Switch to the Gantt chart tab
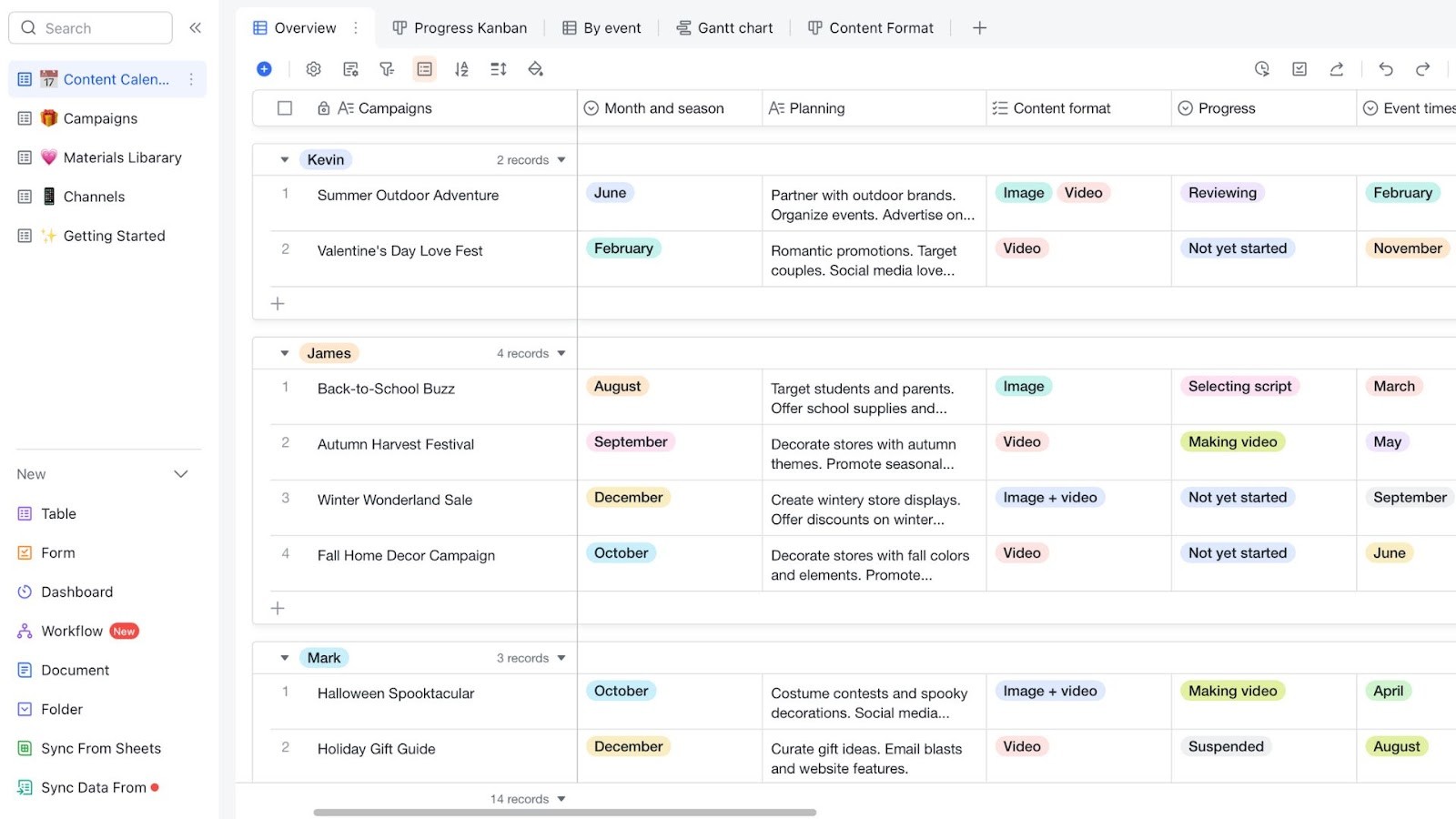1456x819 pixels. tap(724, 27)
